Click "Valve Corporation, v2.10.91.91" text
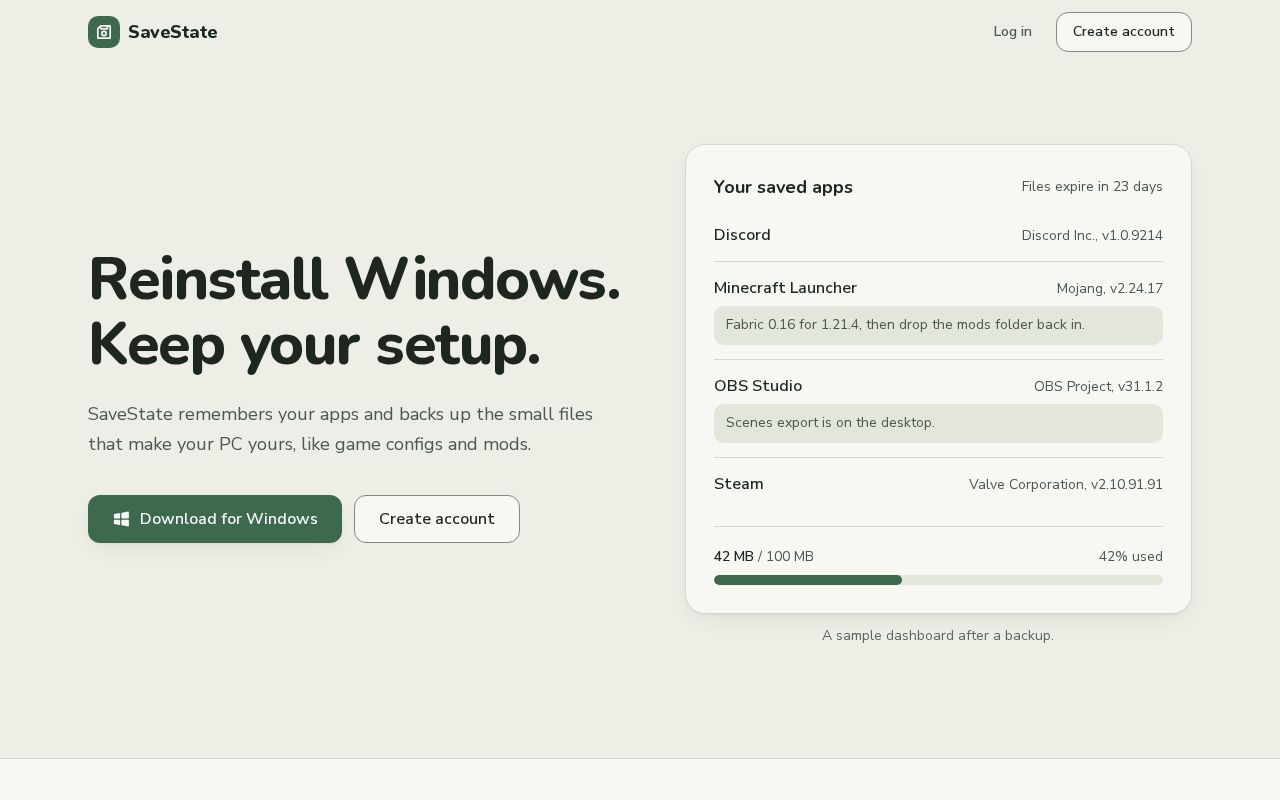 click(x=1066, y=485)
